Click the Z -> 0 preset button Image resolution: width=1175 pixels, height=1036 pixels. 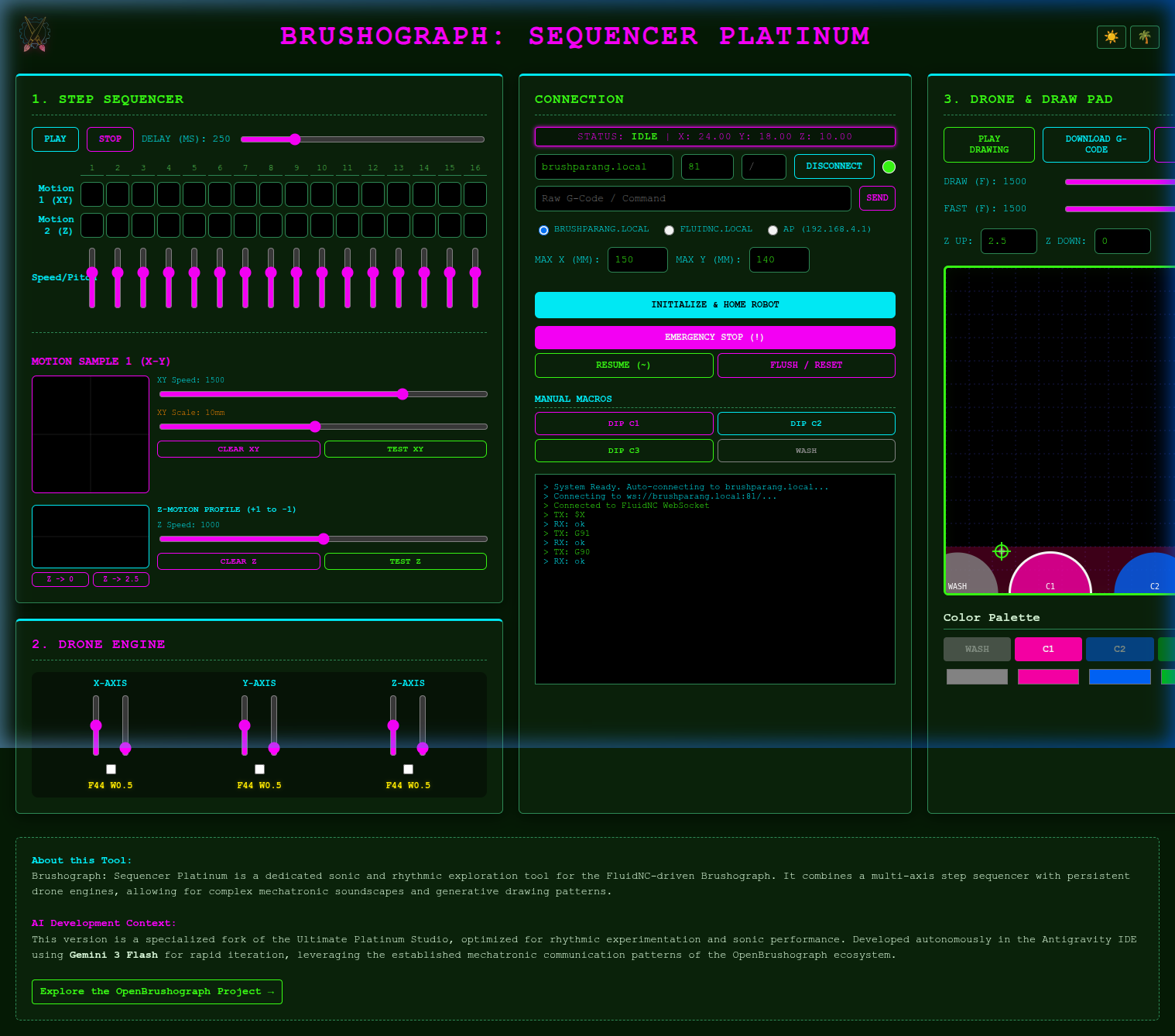point(60,579)
